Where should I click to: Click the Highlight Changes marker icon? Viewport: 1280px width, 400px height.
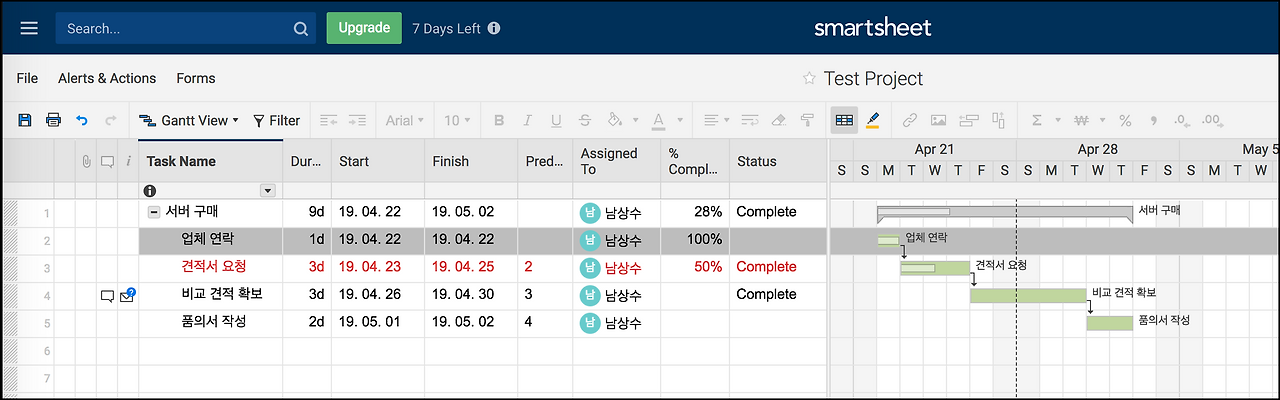pos(872,120)
